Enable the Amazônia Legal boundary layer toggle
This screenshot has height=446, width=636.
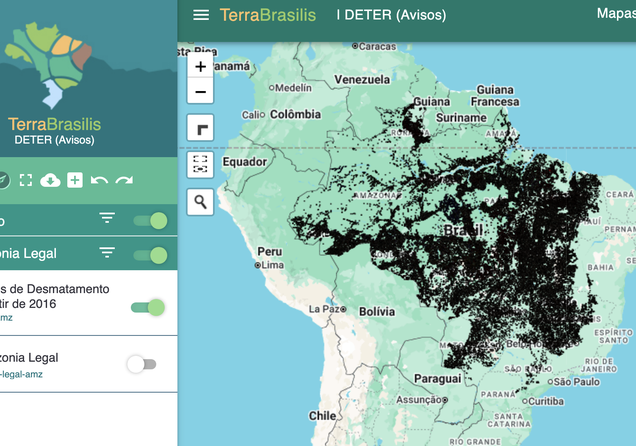click(x=142, y=364)
